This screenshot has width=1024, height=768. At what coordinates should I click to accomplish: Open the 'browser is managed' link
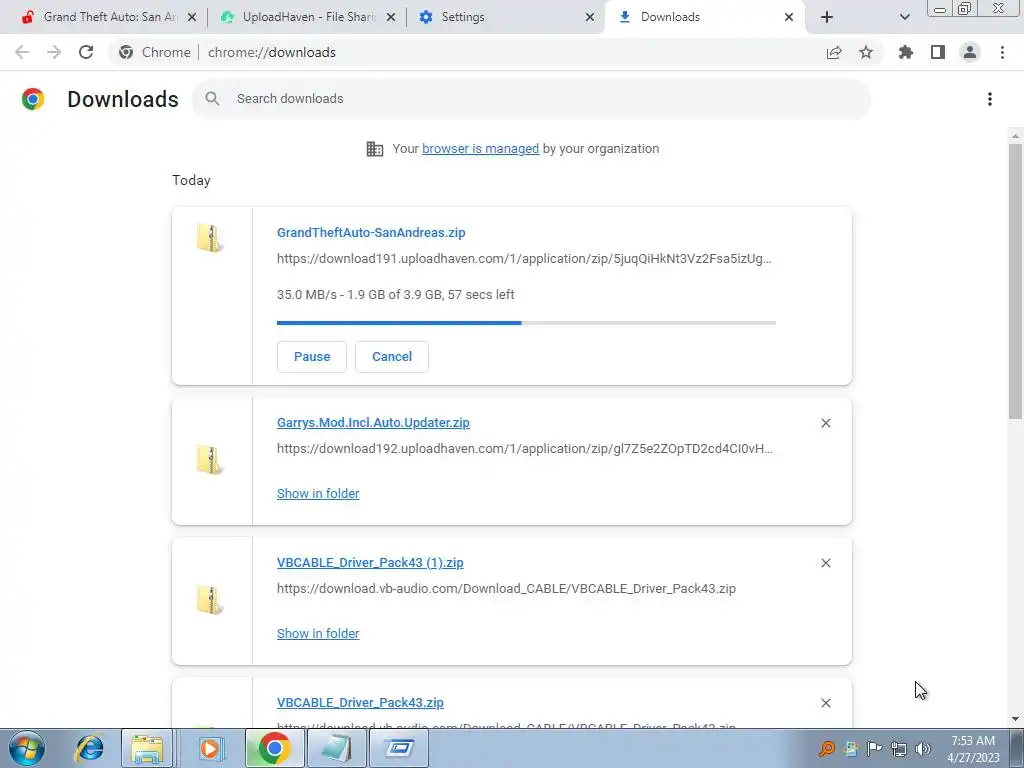[x=480, y=149]
